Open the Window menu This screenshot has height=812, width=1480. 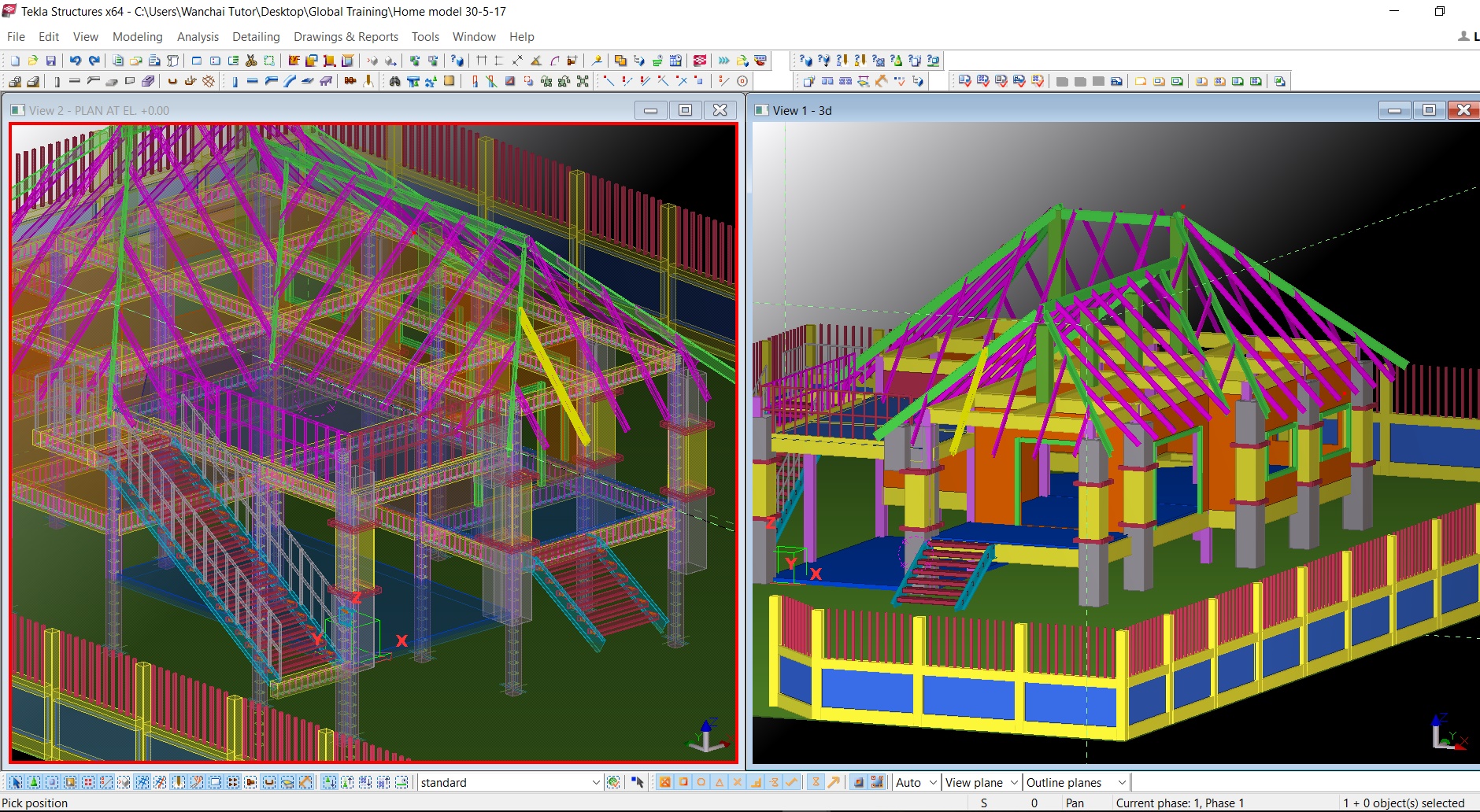[x=474, y=36]
